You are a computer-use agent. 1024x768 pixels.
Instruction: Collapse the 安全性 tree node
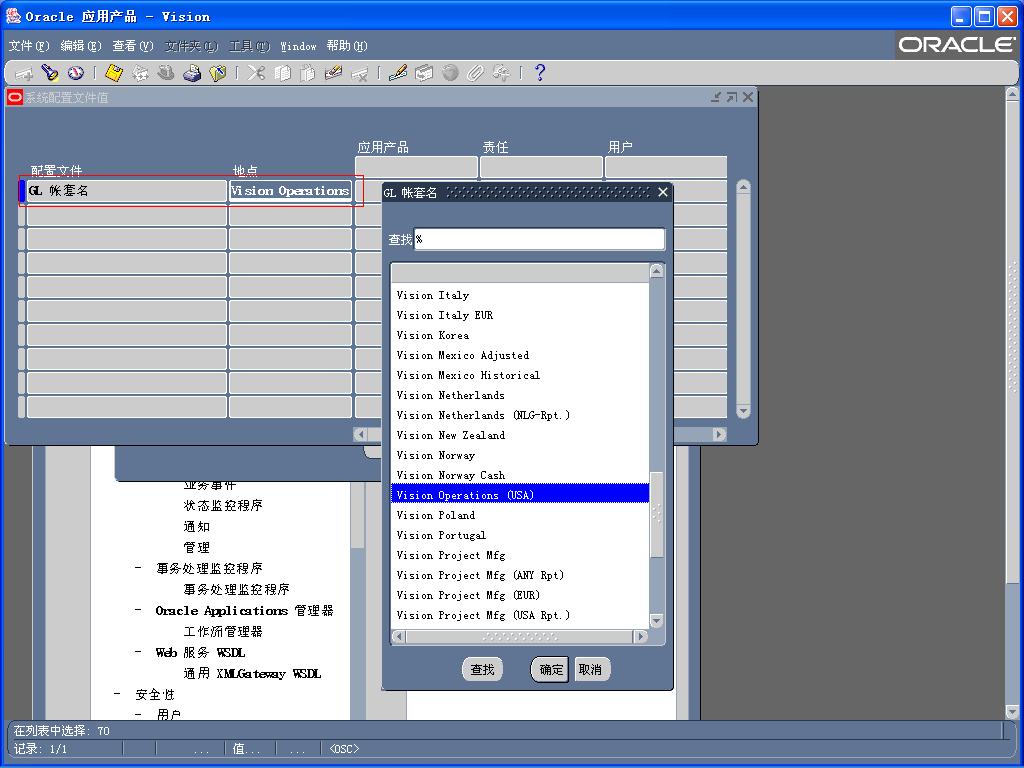pyautogui.click(x=117, y=694)
